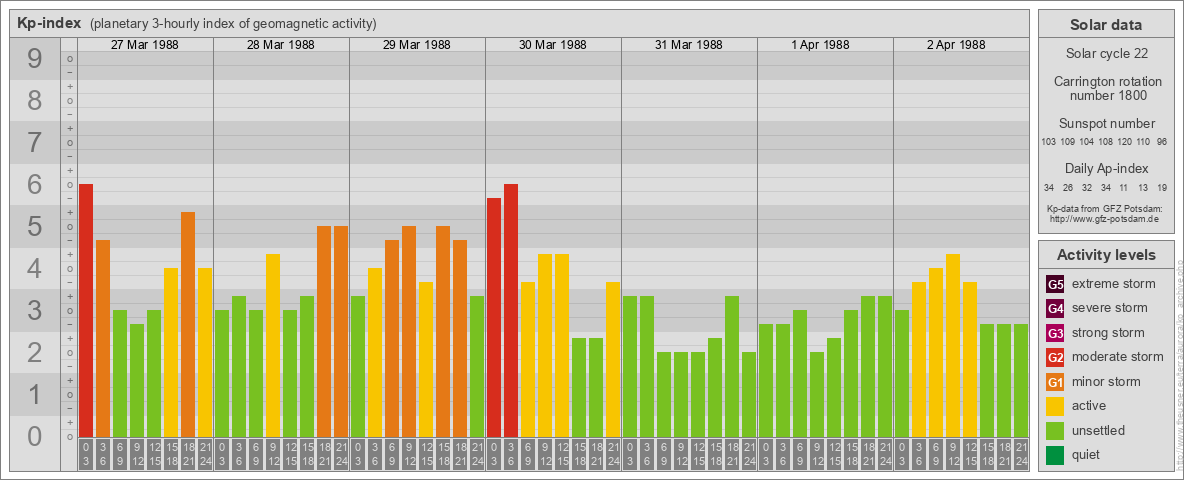Screen dimensions: 1184x480
Task: Click the green 0-3h bar on 31 Mar
Action: 630,367
